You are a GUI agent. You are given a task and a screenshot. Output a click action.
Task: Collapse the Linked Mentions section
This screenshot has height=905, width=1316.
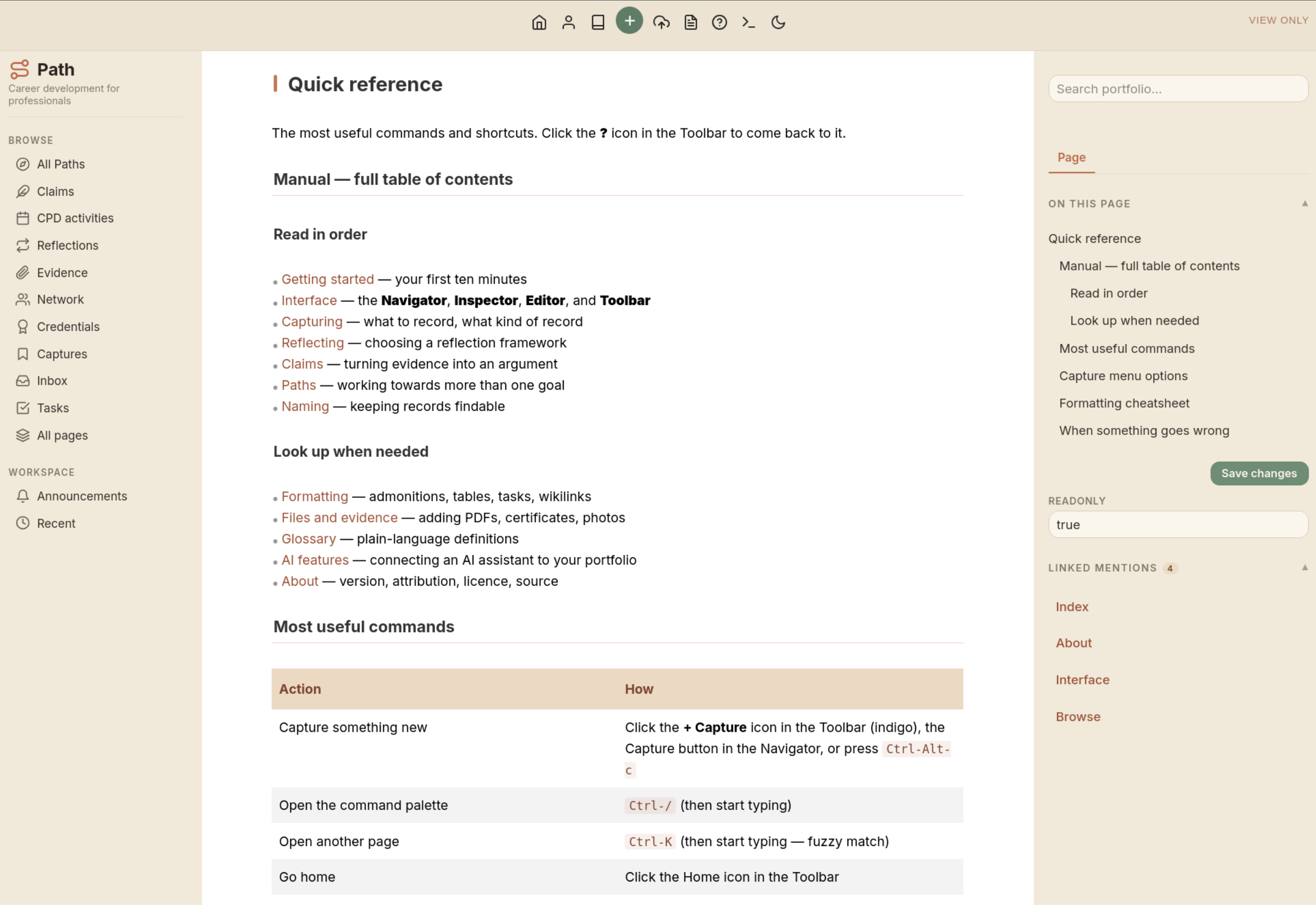[x=1304, y=568]
